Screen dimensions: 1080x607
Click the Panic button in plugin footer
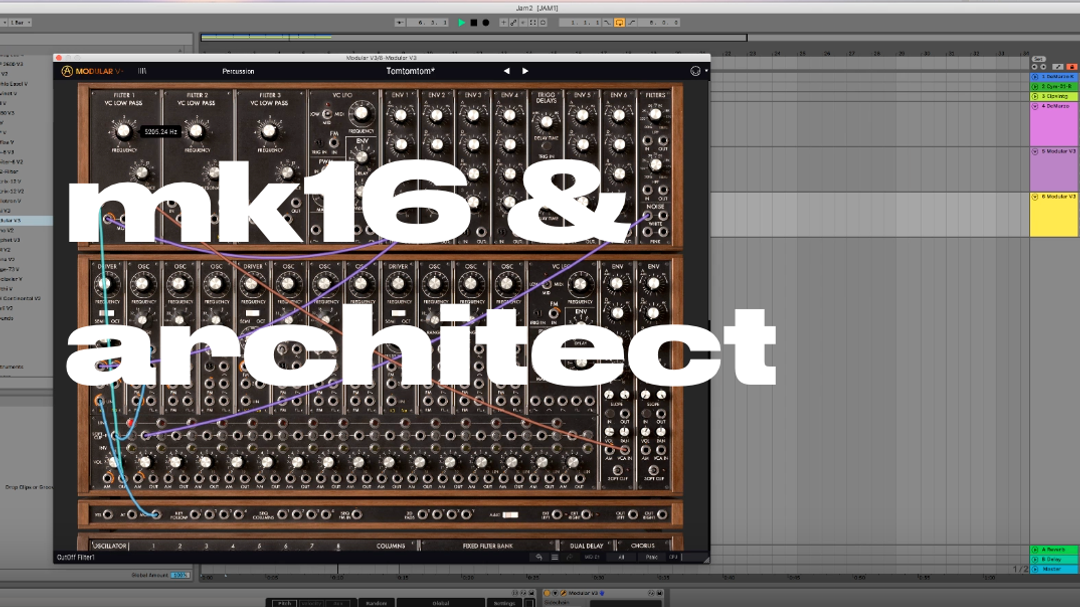click(x=651, y=557)
